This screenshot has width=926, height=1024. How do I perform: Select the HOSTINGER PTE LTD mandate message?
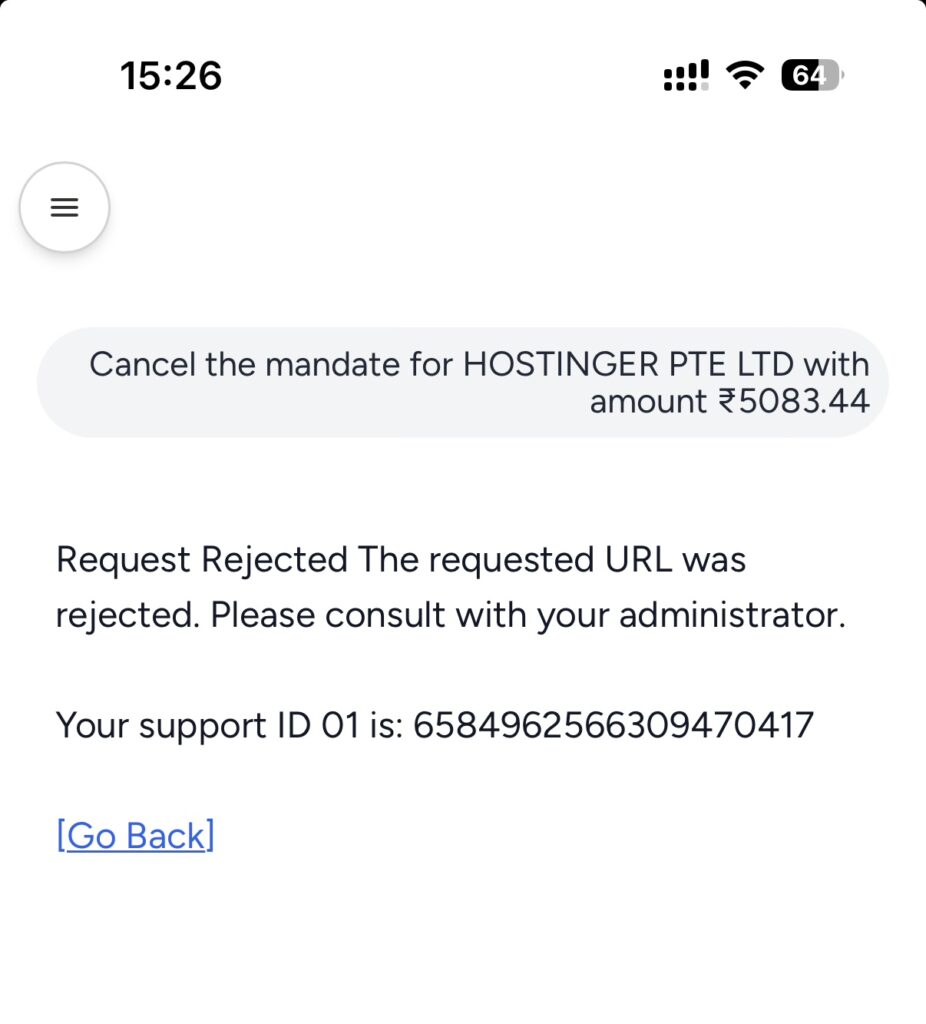(463, 382)
